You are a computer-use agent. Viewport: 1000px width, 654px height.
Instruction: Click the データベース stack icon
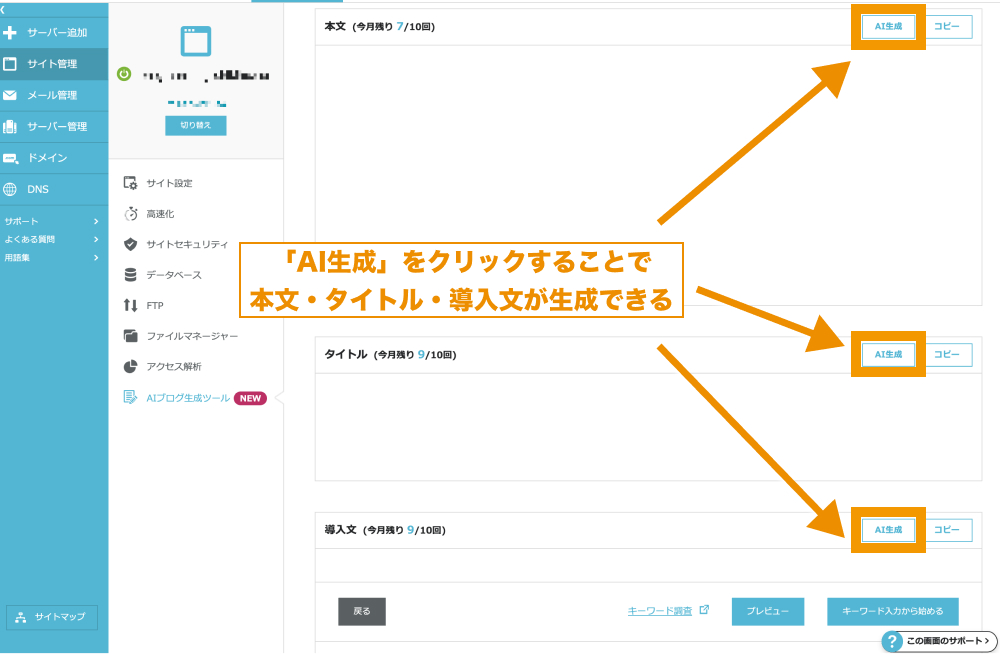[x=130, y=275]
